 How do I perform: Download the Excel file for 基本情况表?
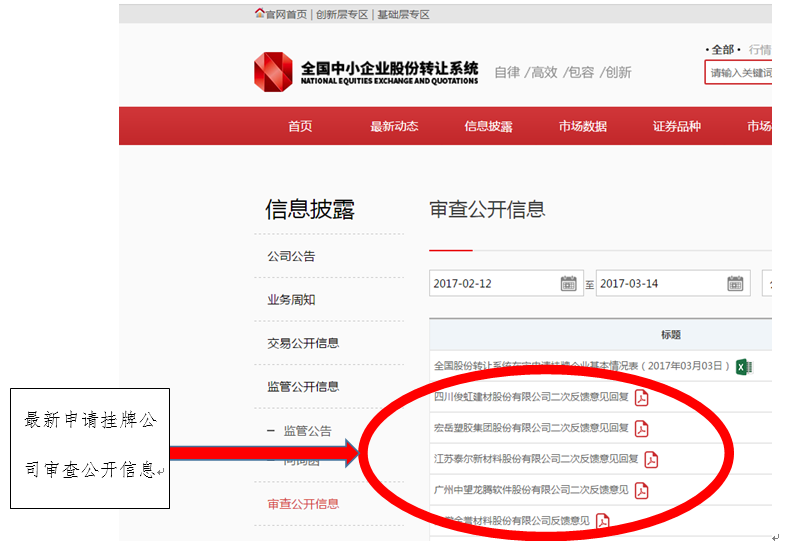pyautogui.click(x=743, y=366)
